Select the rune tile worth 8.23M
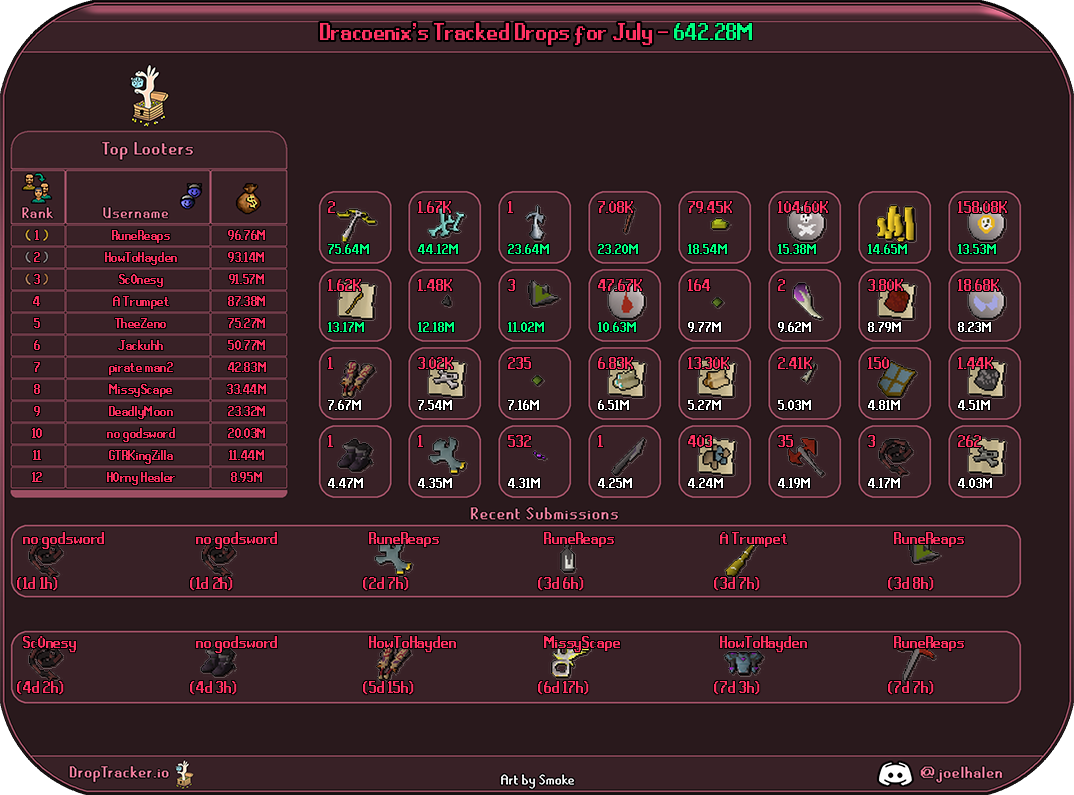This screenshot has width=1074, height=795. pyautogui.click(x=984, y=305)
